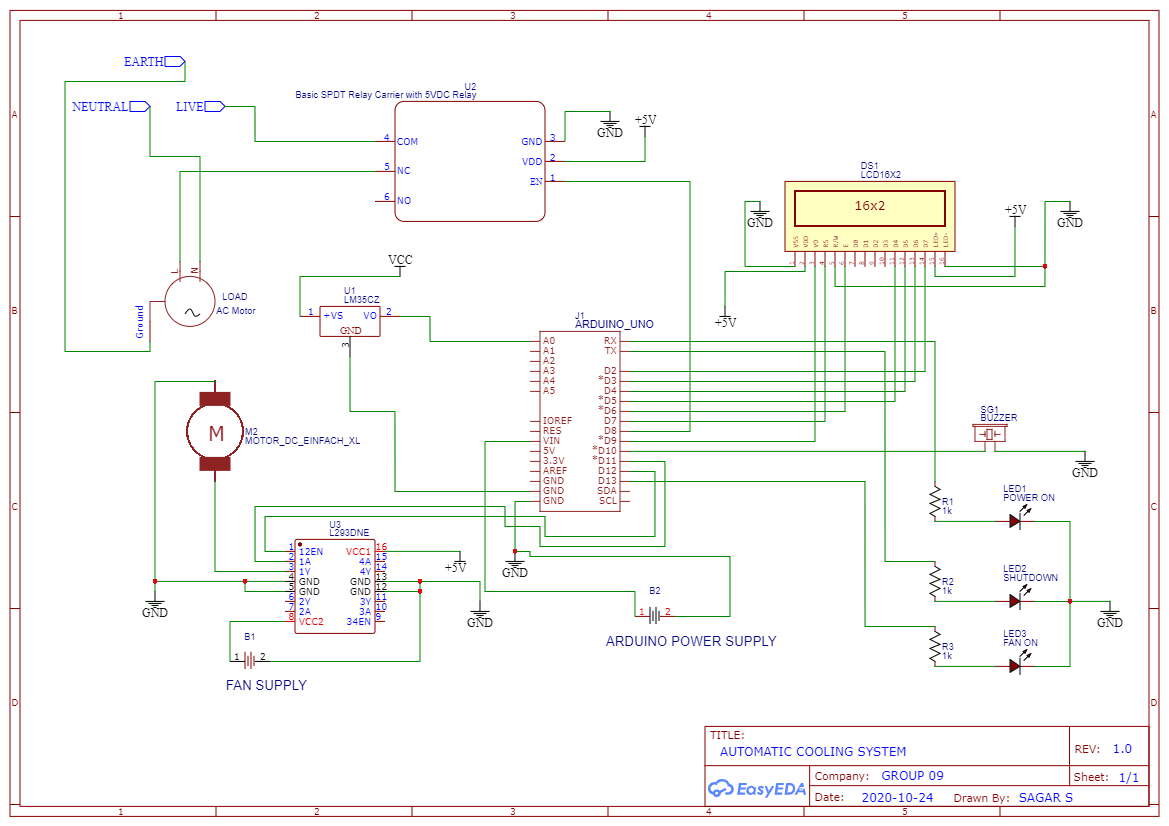Select the LED1 POWER ON diode symbol
The width and height of the screenshot is (1169, 826).
pyautogui.click(x=1016, y=521)
